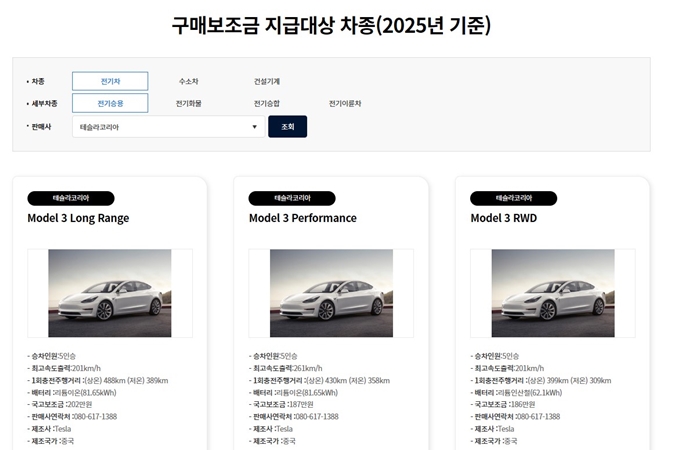Viewport: 680px width, 450px height.
Task: Select the 건설기계 vehicle type tab
Action: (267, 81)
